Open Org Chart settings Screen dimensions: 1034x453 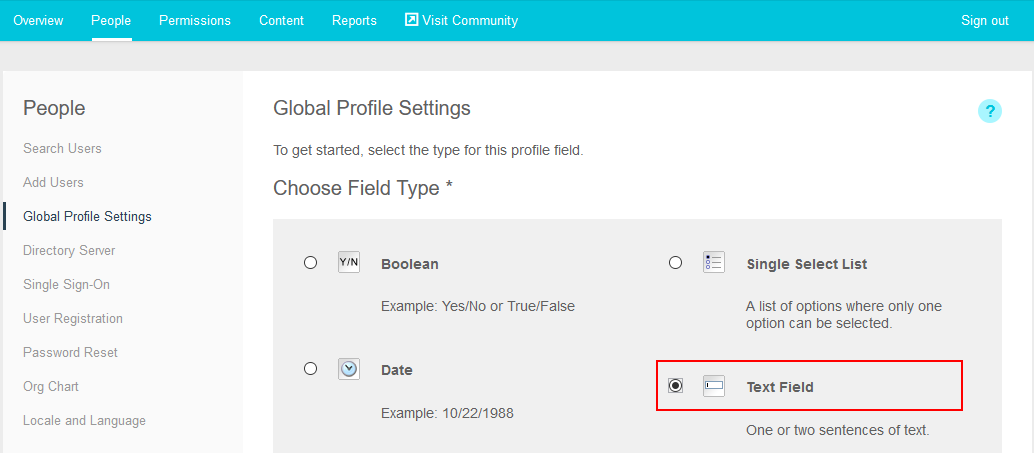coord(51,386)
